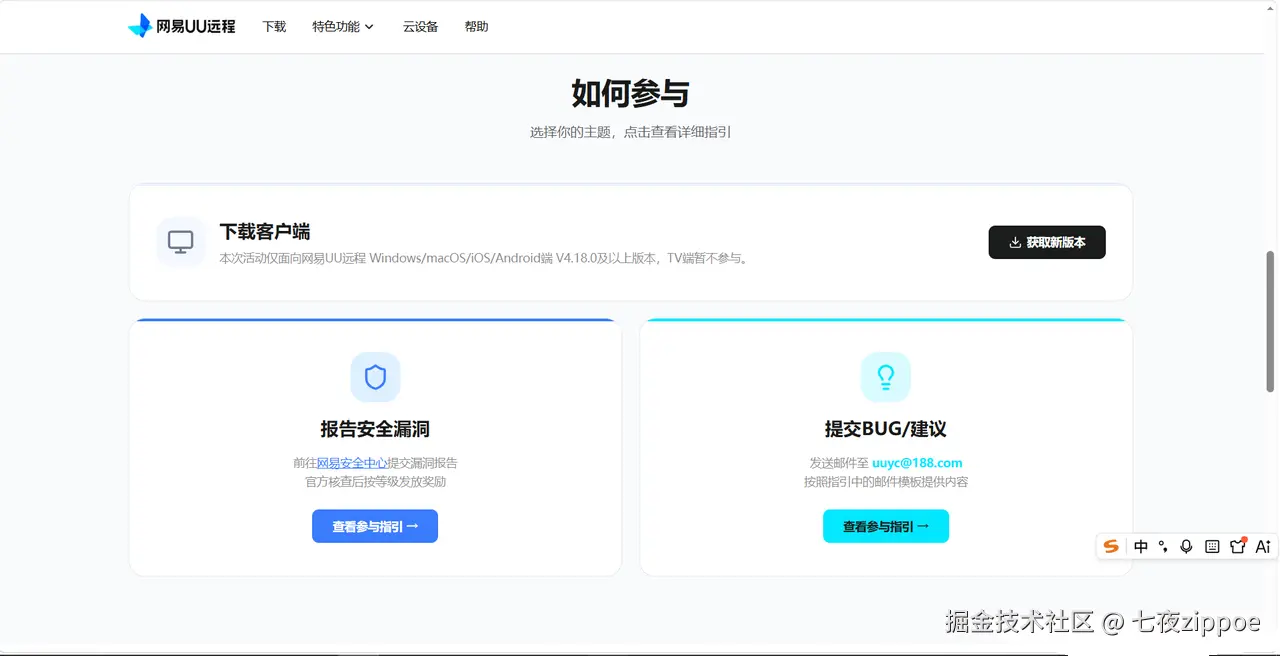The width and height of the screenshot is (1280, 656).
Task: Open the 下载 menu item
Action: (274, 27)
